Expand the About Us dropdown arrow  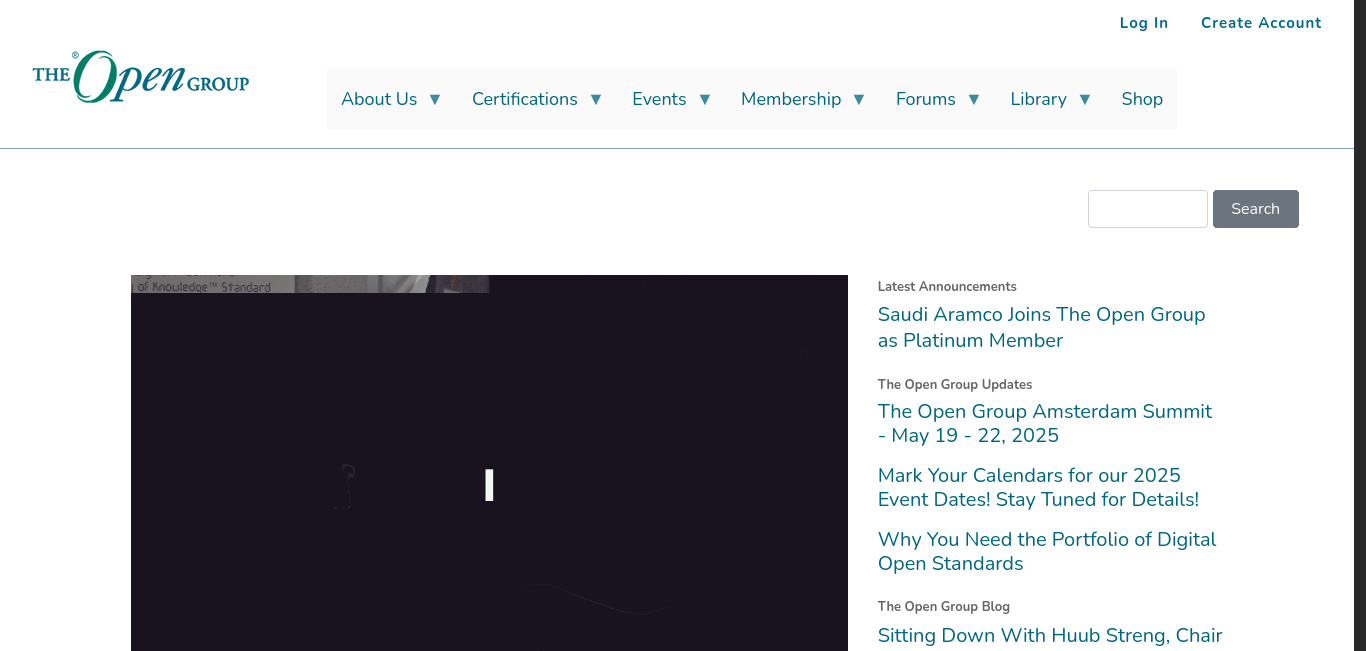tap(435, 99)
